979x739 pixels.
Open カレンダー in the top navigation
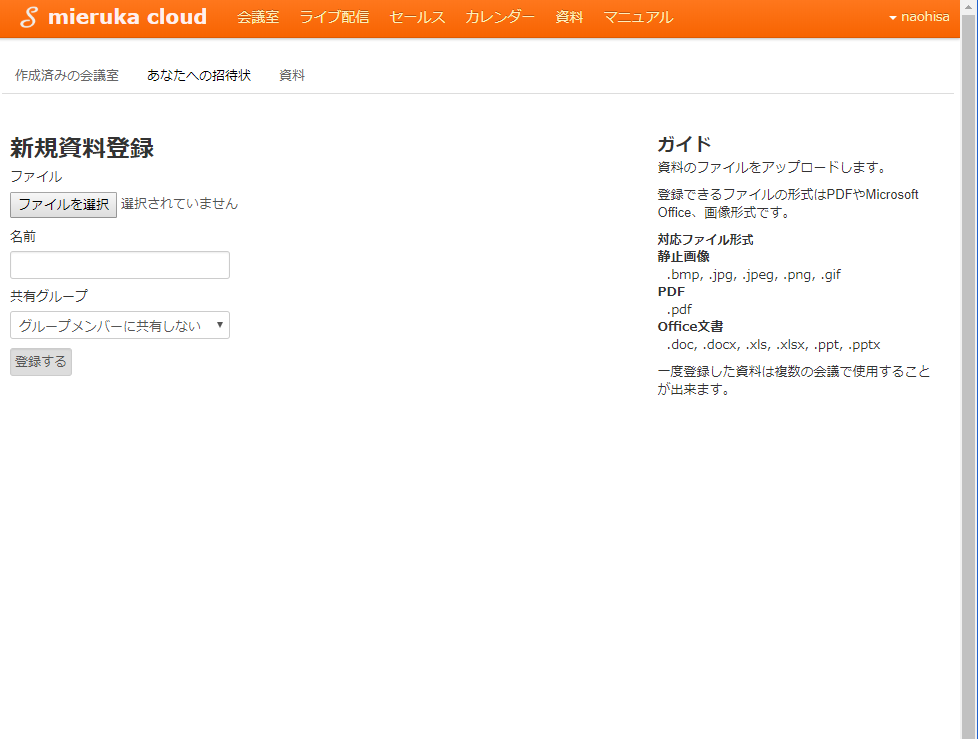(x=499, y=17)
